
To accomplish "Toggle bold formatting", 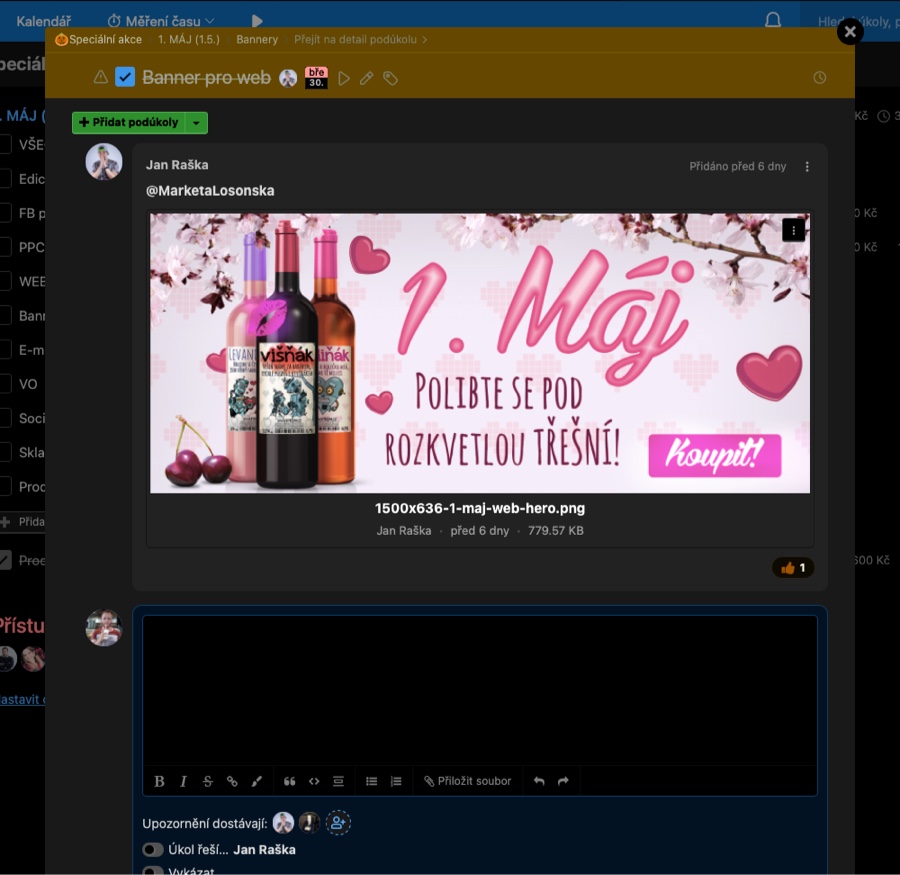I will [x=160, y=781].
